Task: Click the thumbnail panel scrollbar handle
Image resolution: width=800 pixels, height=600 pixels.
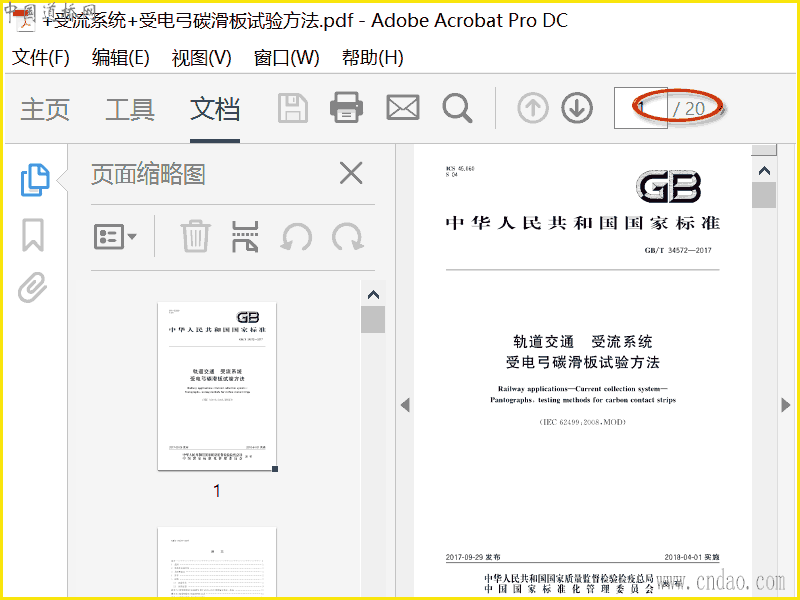Action: pos(373,319)
